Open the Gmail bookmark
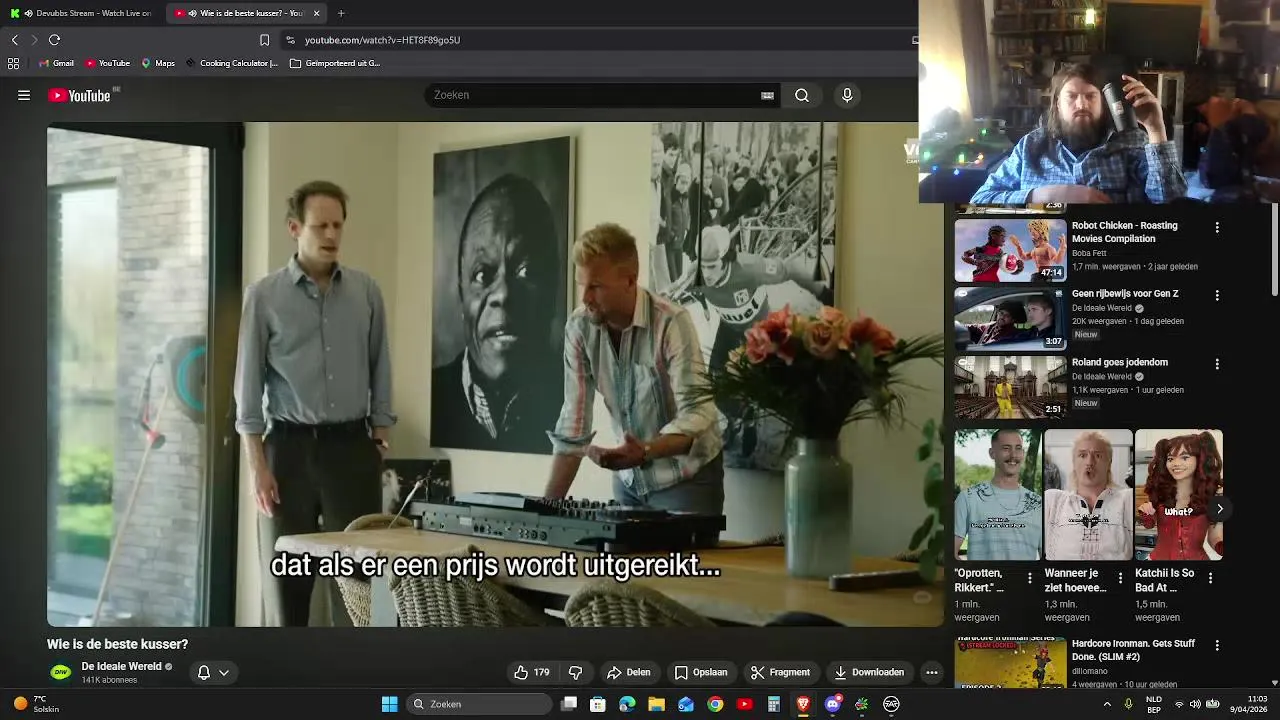Screen dimensions: 1280x720 56,63
